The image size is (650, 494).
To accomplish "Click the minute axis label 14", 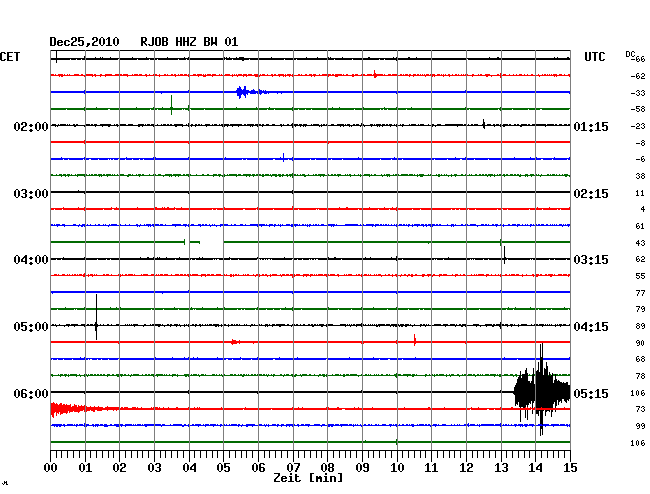I will click(x=536, y=468).
